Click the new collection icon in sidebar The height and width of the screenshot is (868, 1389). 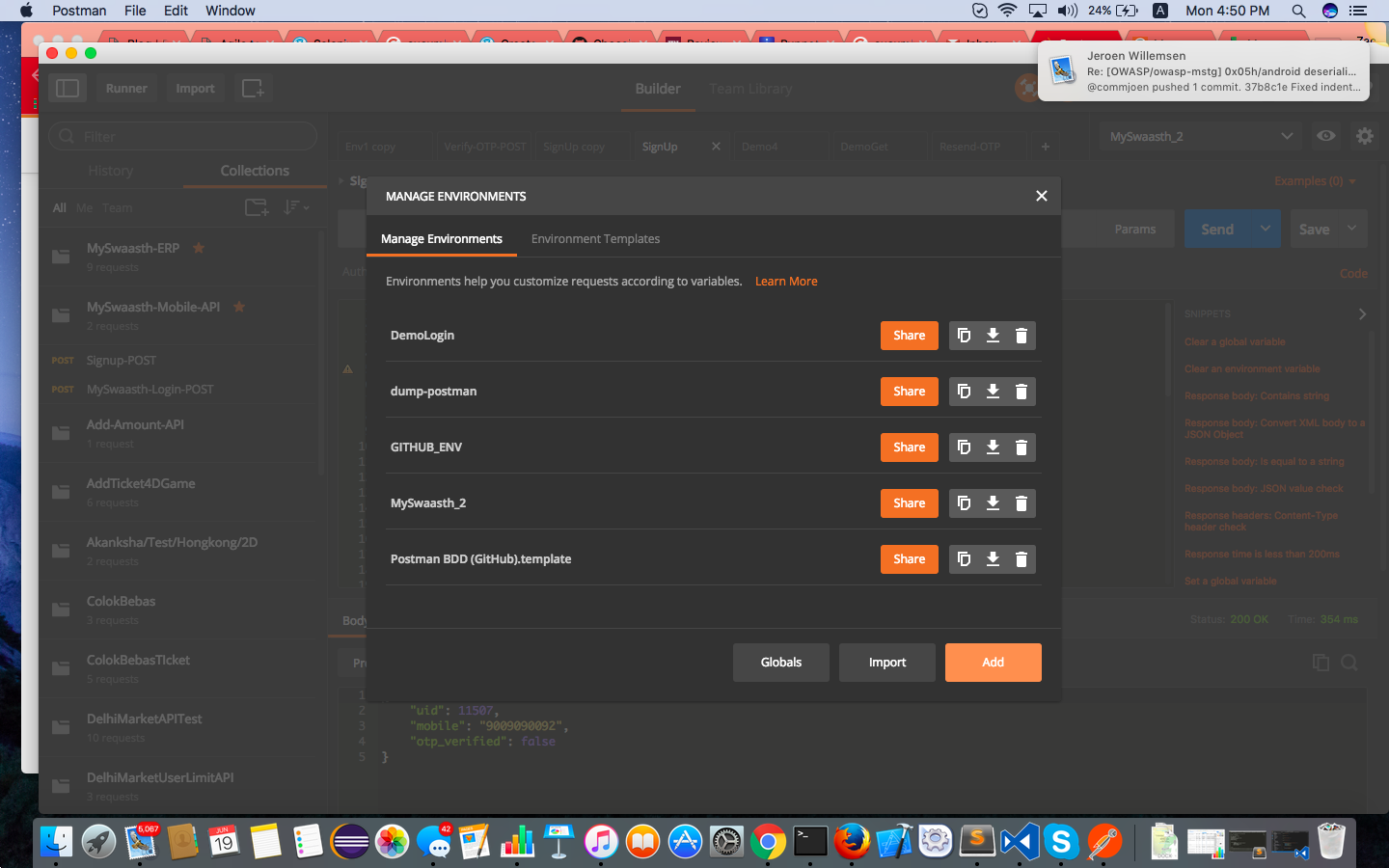coord(257,207)
